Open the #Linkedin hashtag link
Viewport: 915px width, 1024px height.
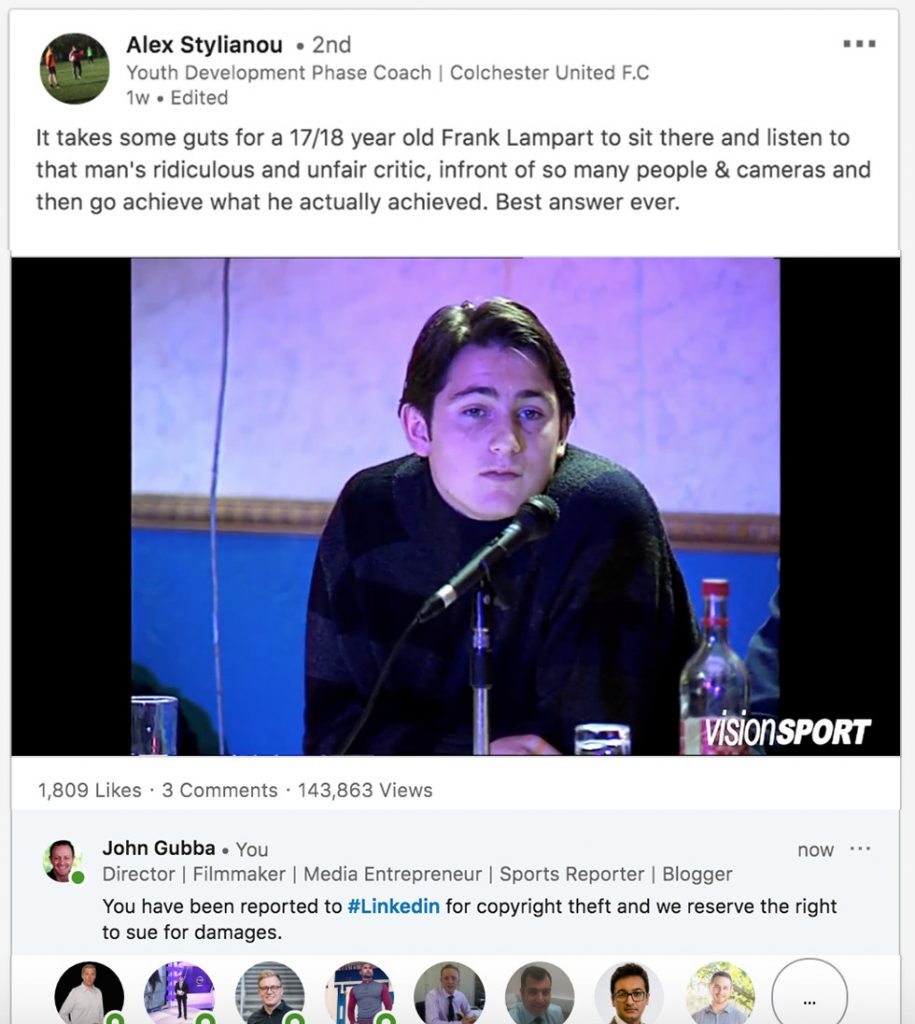click(x=393, y=906)
